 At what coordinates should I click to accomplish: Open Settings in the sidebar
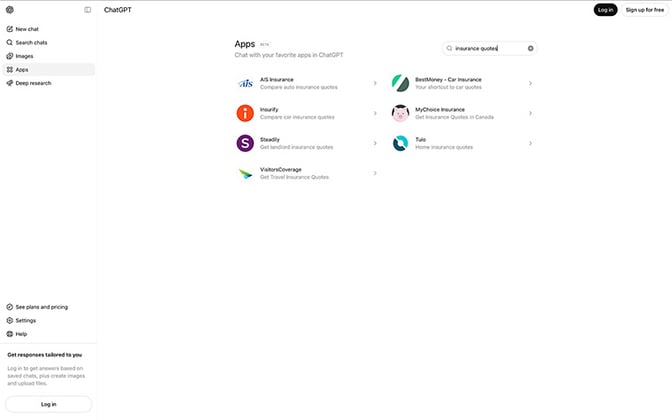(48, 321)
